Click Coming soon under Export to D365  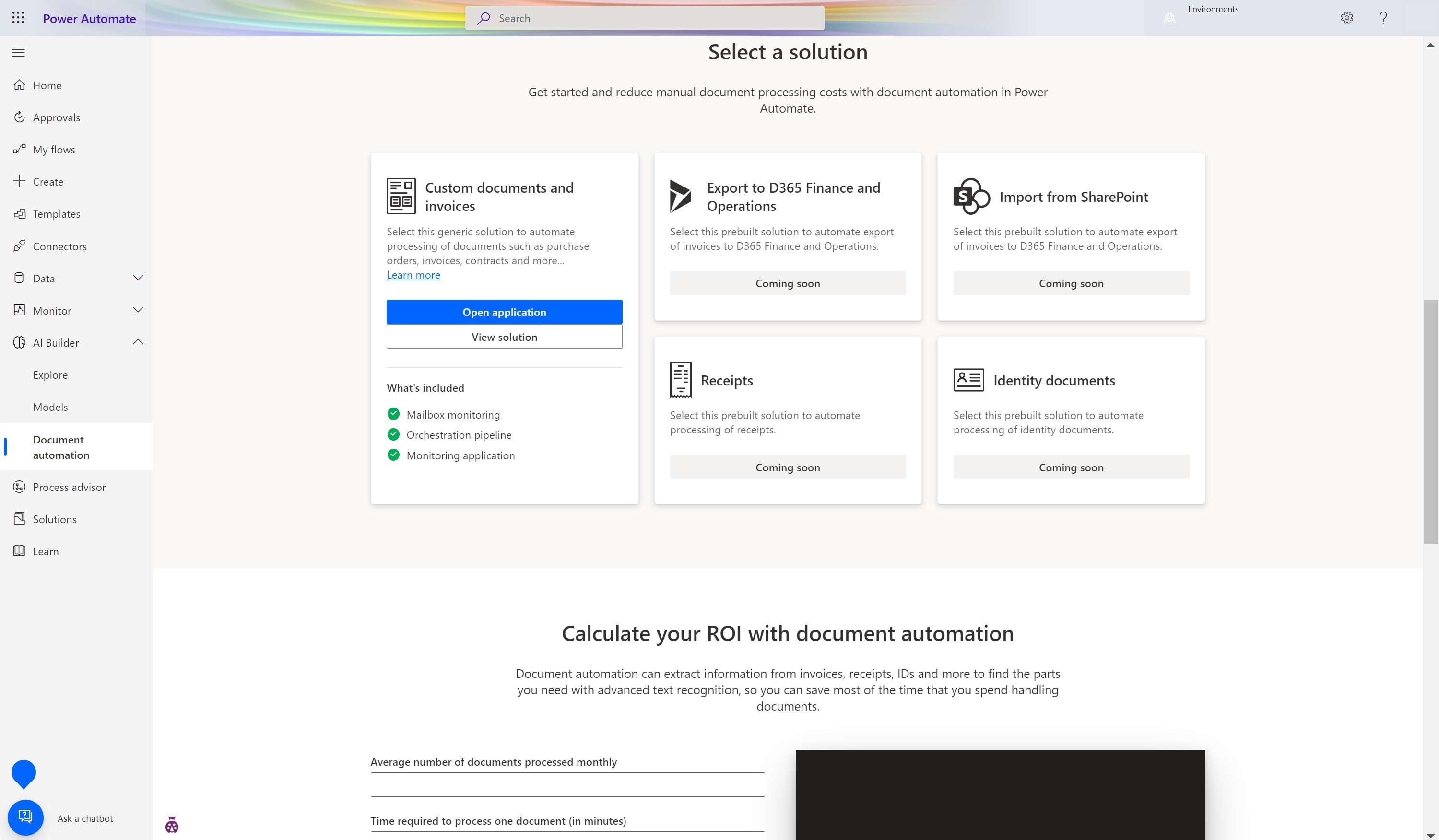[788, 283]
